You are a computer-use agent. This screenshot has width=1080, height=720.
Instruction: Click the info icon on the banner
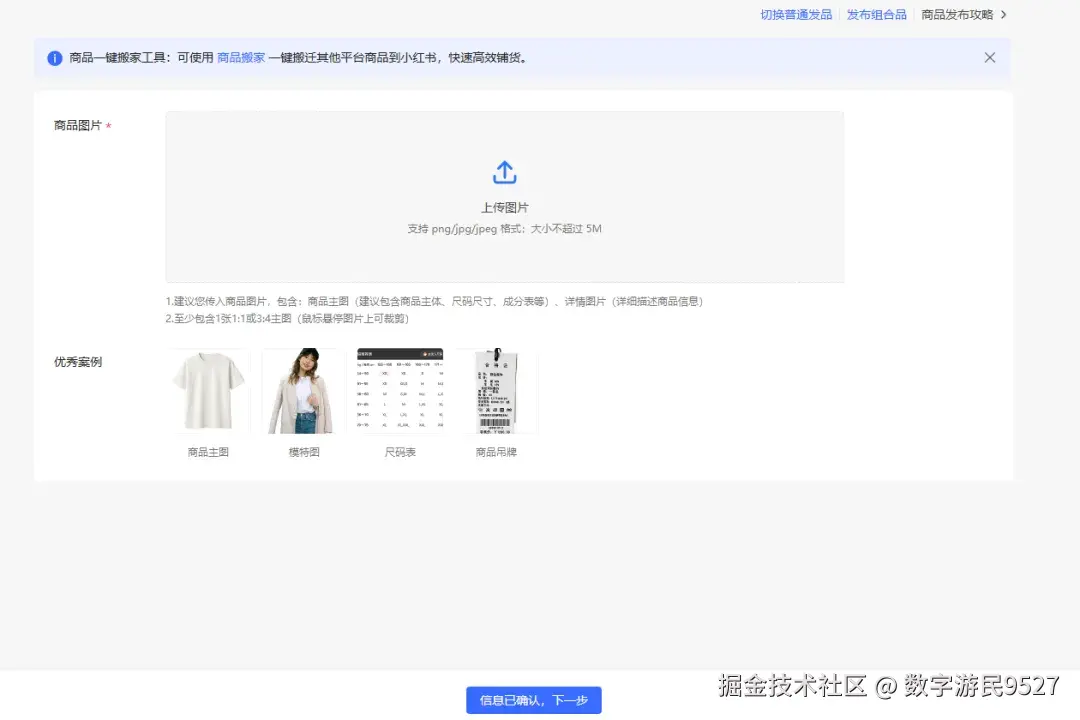(53, 57)
